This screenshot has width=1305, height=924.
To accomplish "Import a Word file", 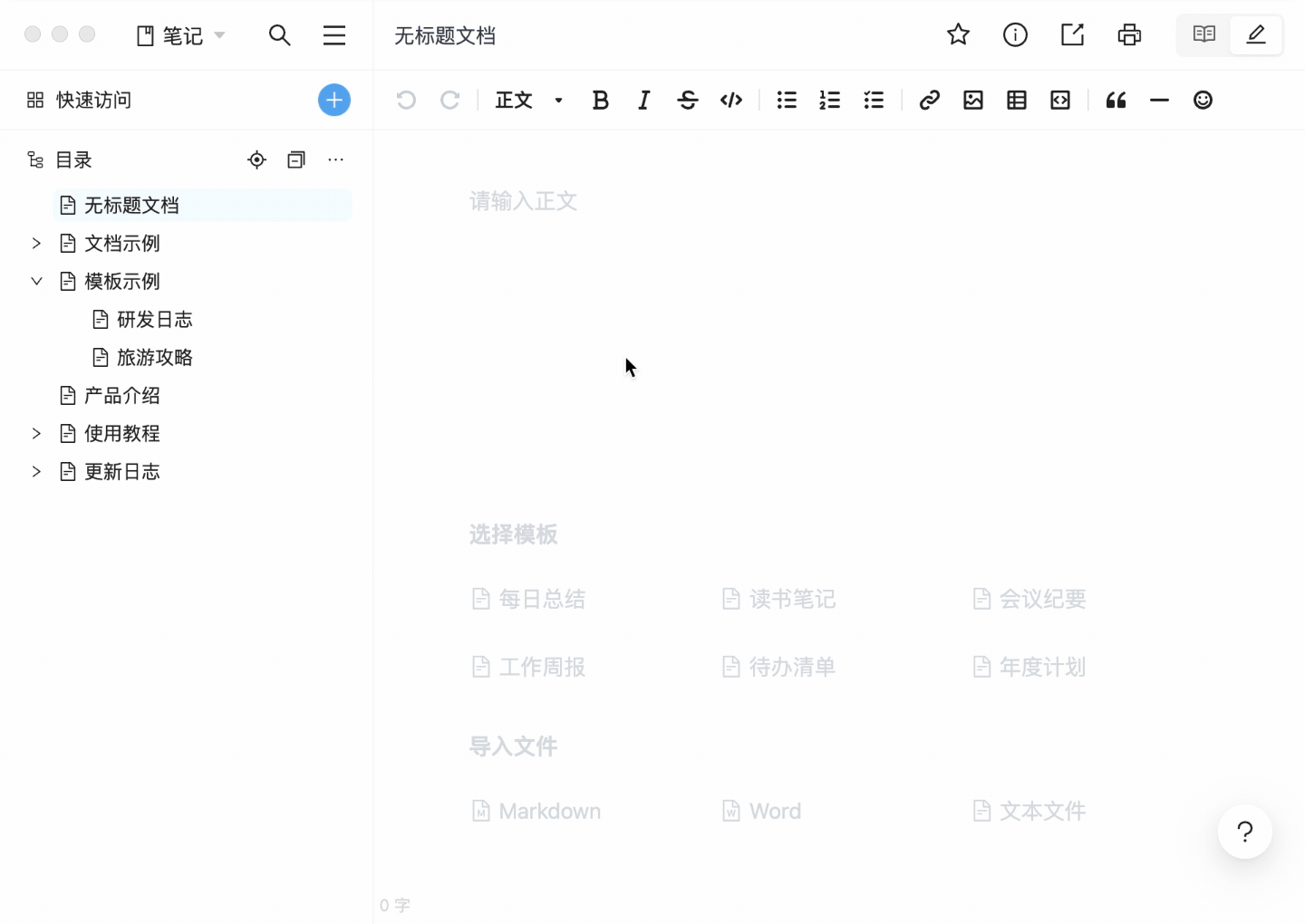I will 761,811.
